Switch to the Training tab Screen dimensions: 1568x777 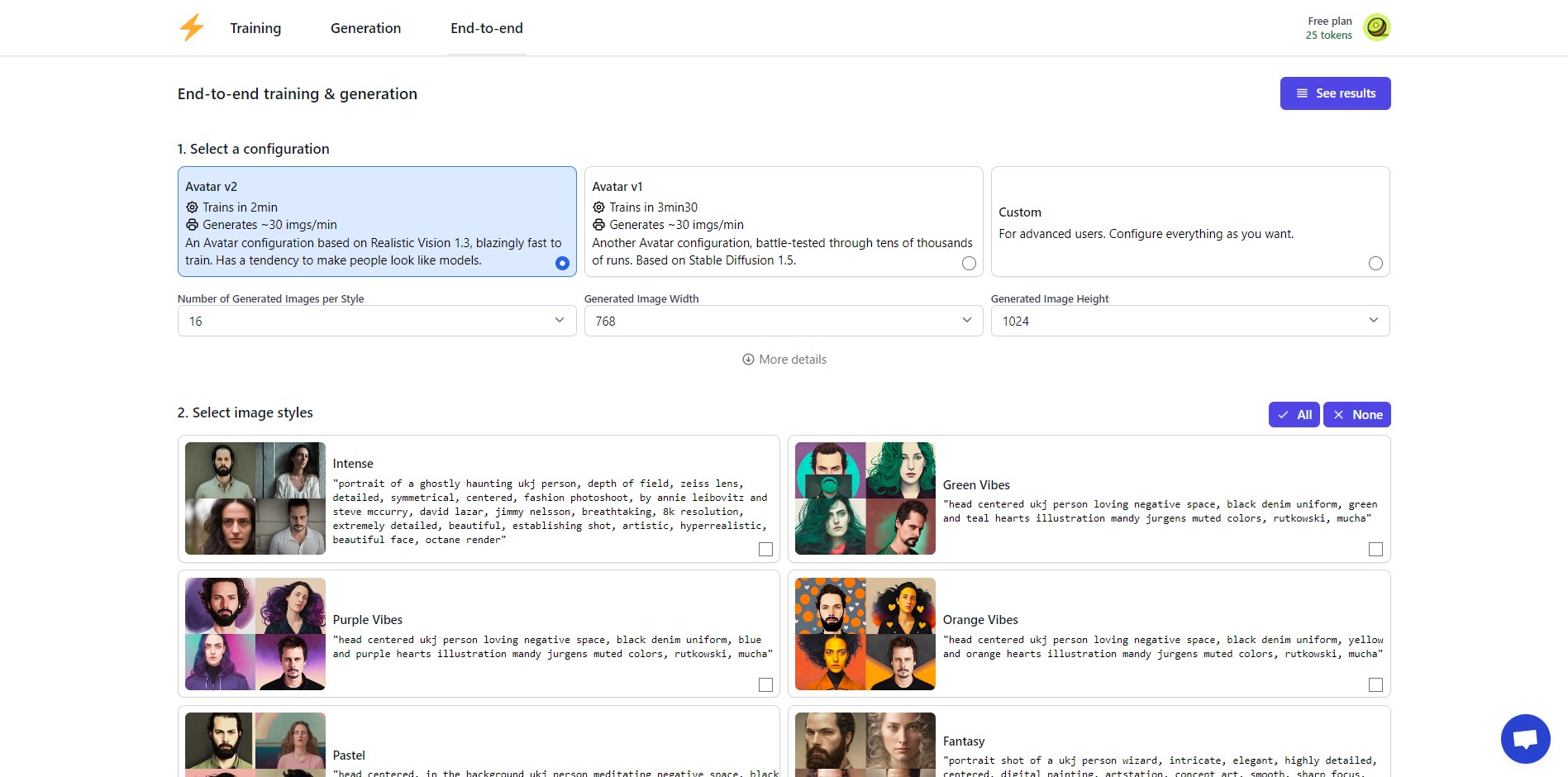255,28
